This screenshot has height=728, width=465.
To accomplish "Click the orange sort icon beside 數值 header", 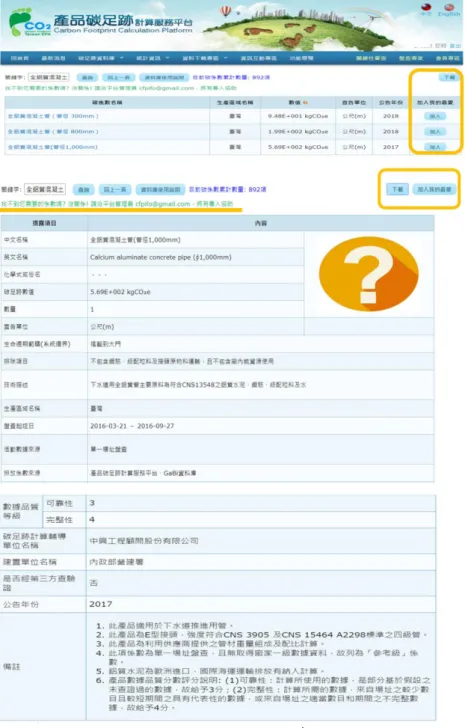I will click(x=305, y=103).
